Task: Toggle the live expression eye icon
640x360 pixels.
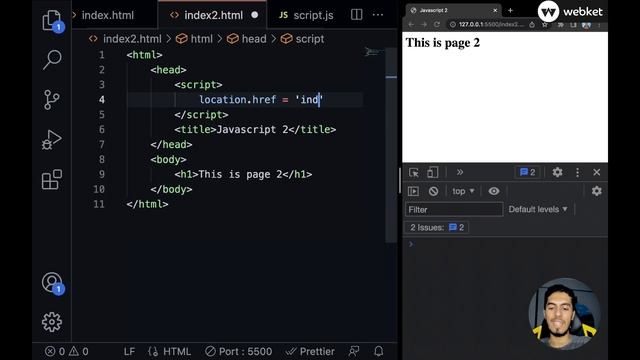Action: [x=493, y=191]
